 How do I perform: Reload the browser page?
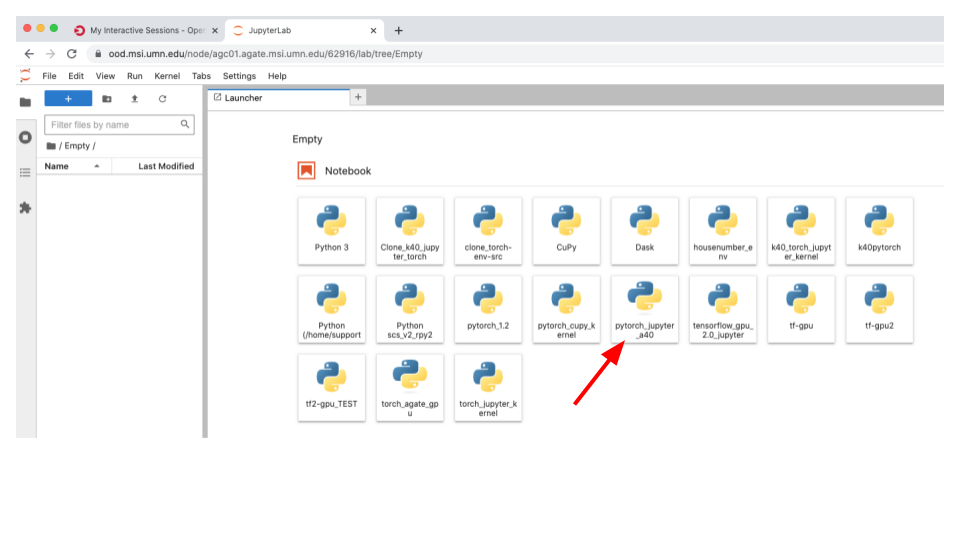click(72, 54)
